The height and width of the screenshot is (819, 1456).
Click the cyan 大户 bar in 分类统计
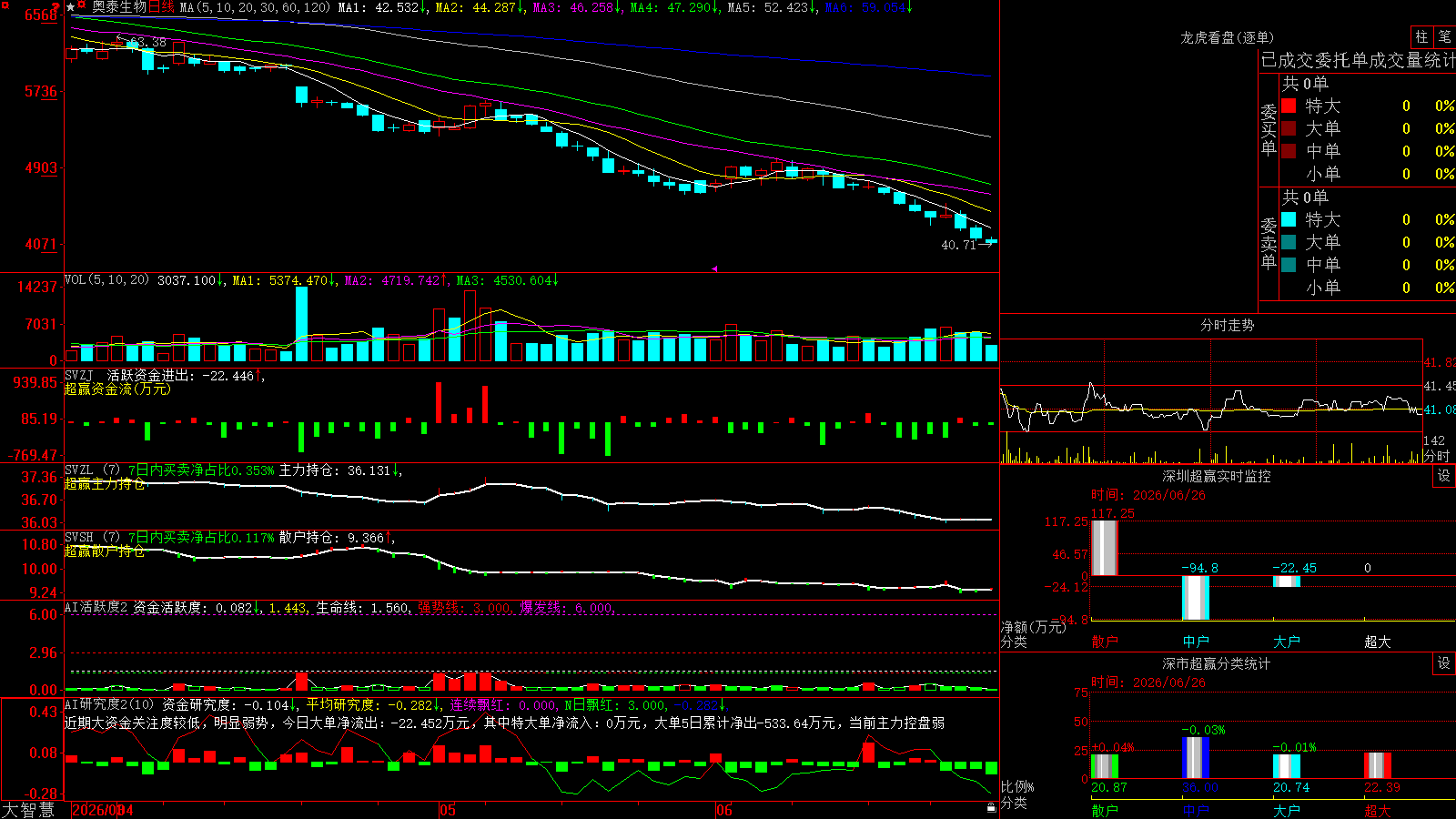[x=1287, y=766]
